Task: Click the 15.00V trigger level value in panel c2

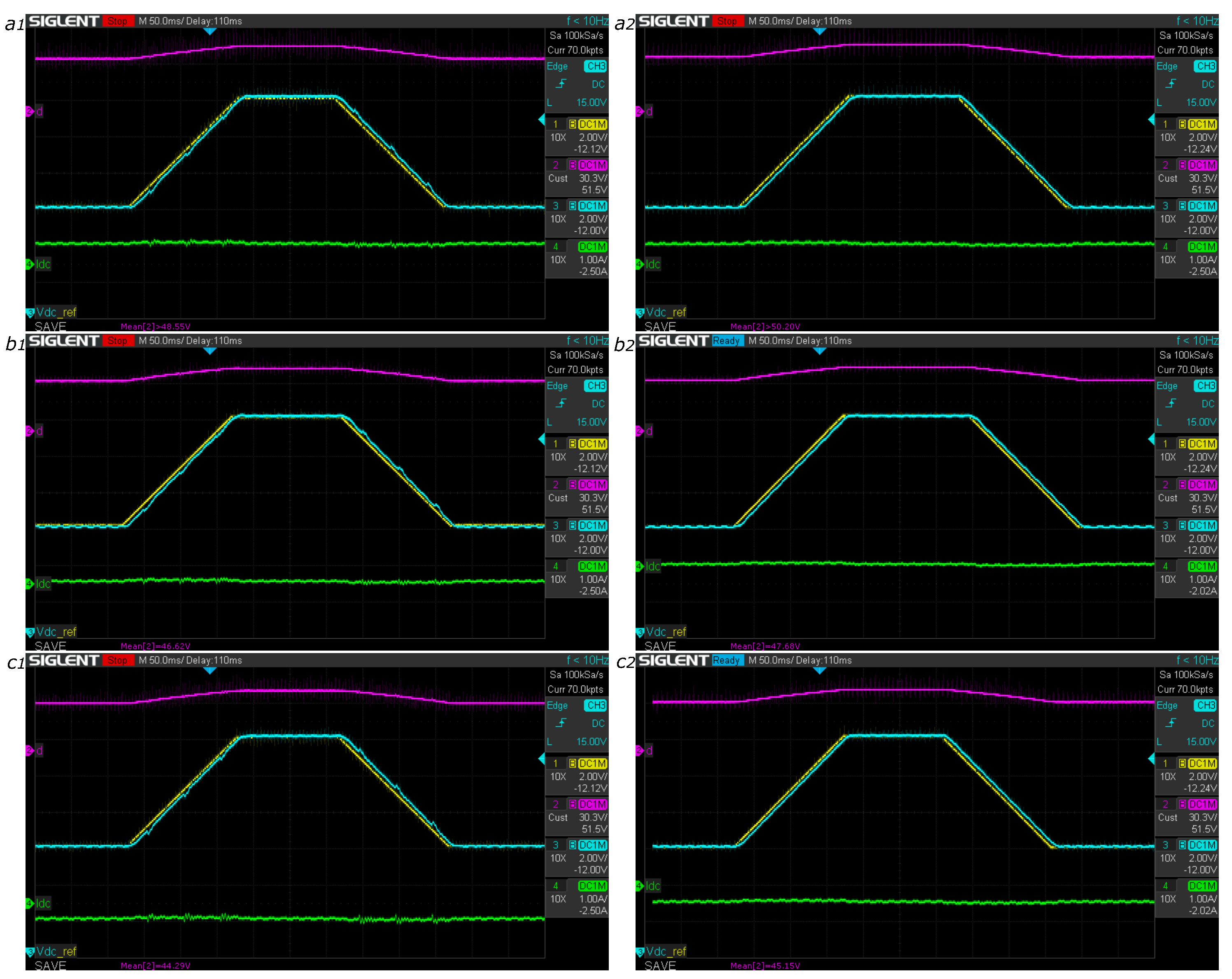Action: click(x=1201, y=742)
